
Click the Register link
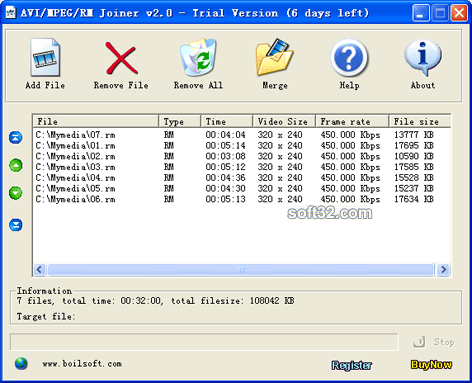click(352, 365)
